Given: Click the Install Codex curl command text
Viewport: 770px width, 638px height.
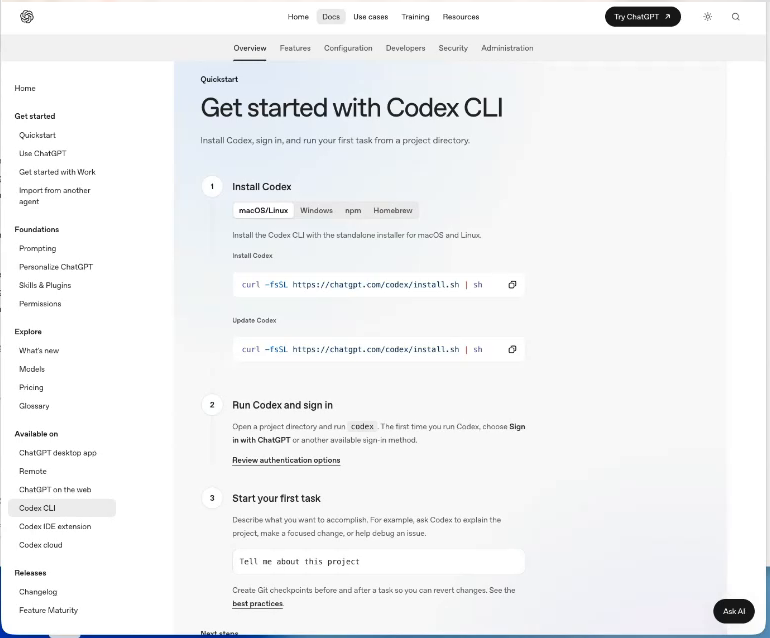Looking at the screenshot, I should pos(362,285).
